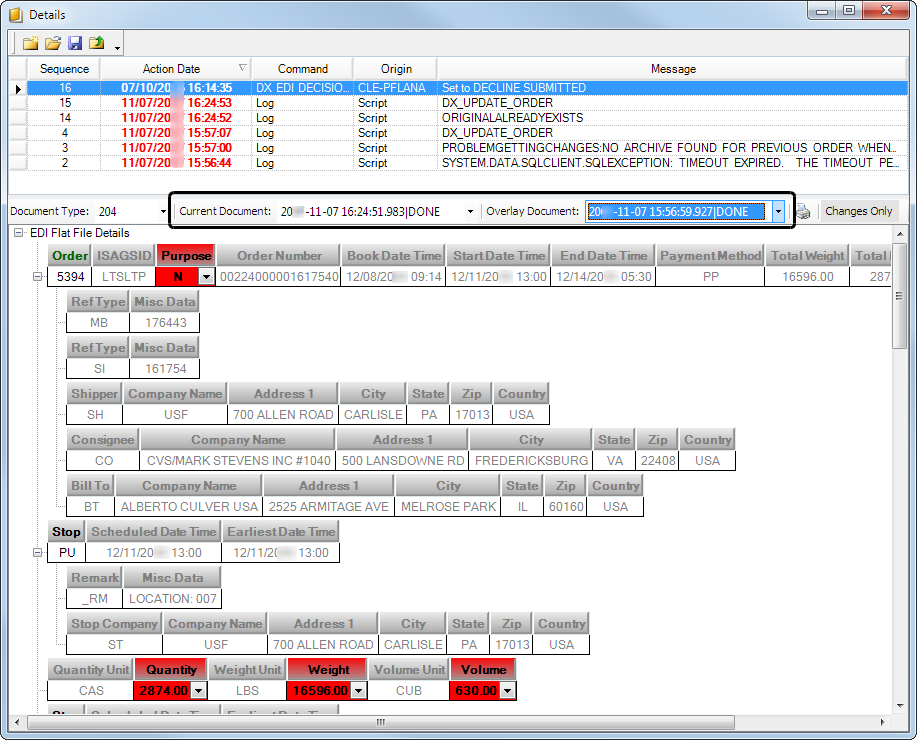Toggle the Changes Only button
Viewport: 917px width, 740px height.
pyautogui.click(x=859, y=212)
